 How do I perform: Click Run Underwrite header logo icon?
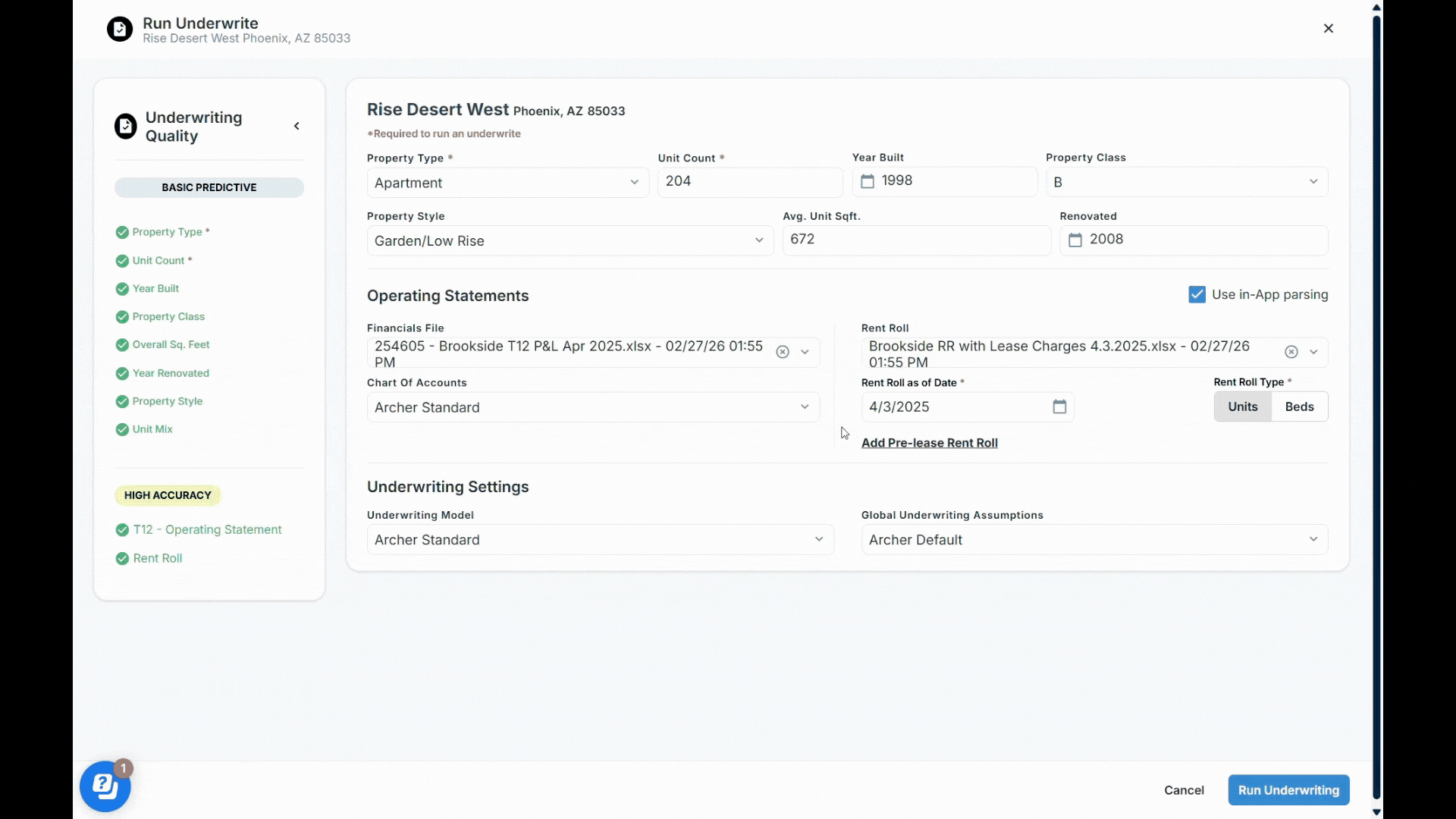120,30
